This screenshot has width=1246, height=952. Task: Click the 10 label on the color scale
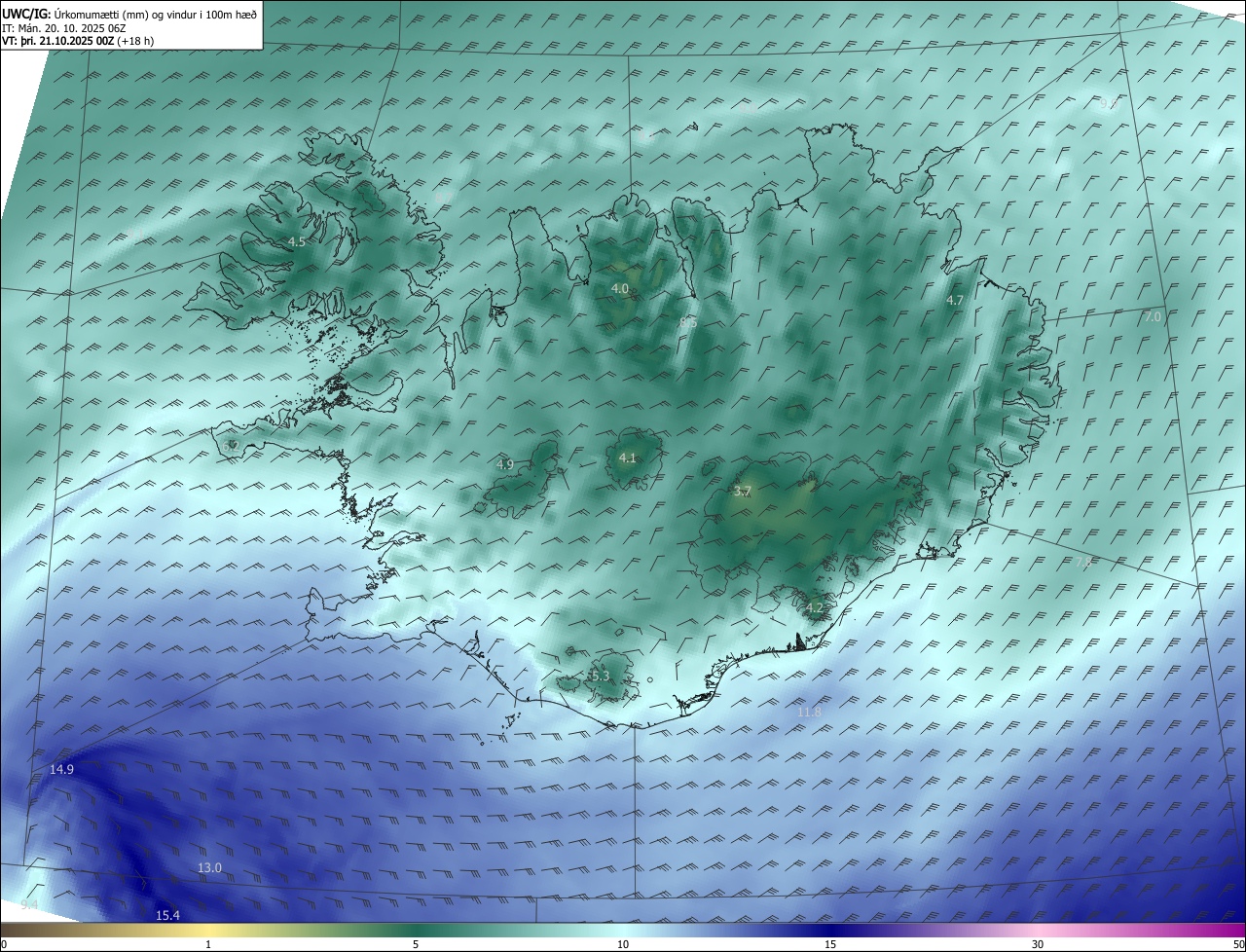pos(623,944)
